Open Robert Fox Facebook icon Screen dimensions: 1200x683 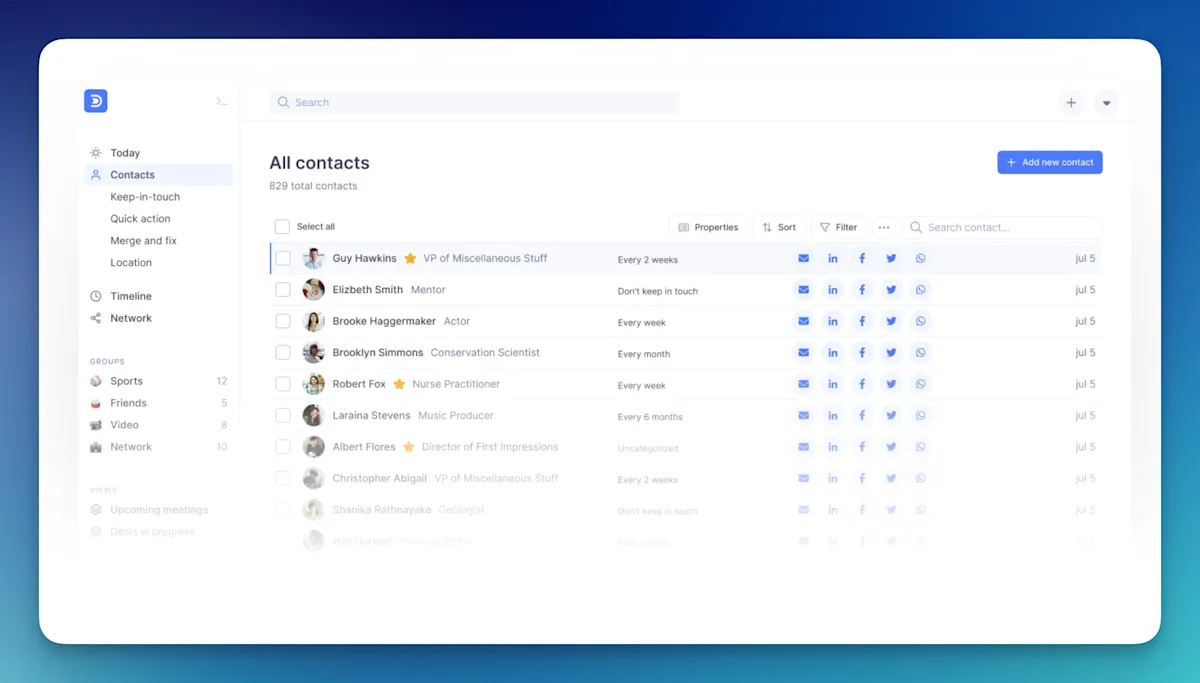click(862, 384)
